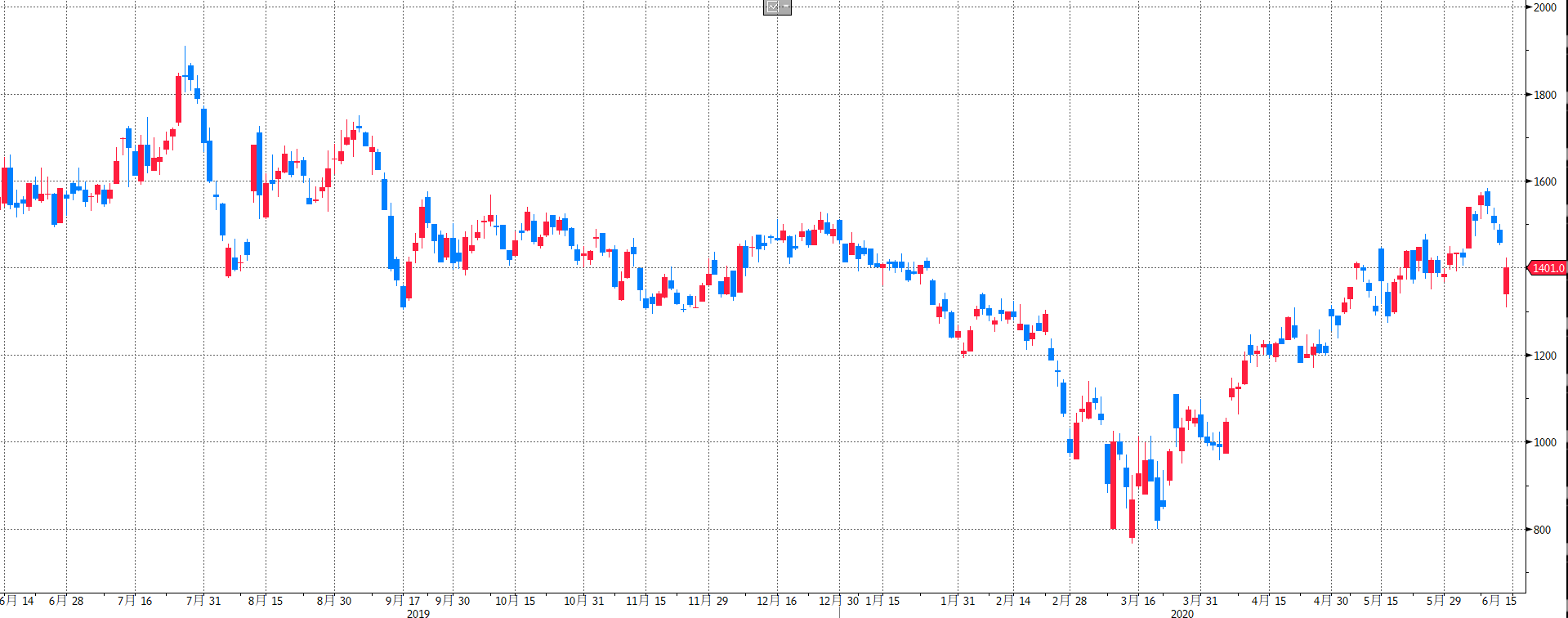Select the 3月 16 date marker

pos(1138,601)
